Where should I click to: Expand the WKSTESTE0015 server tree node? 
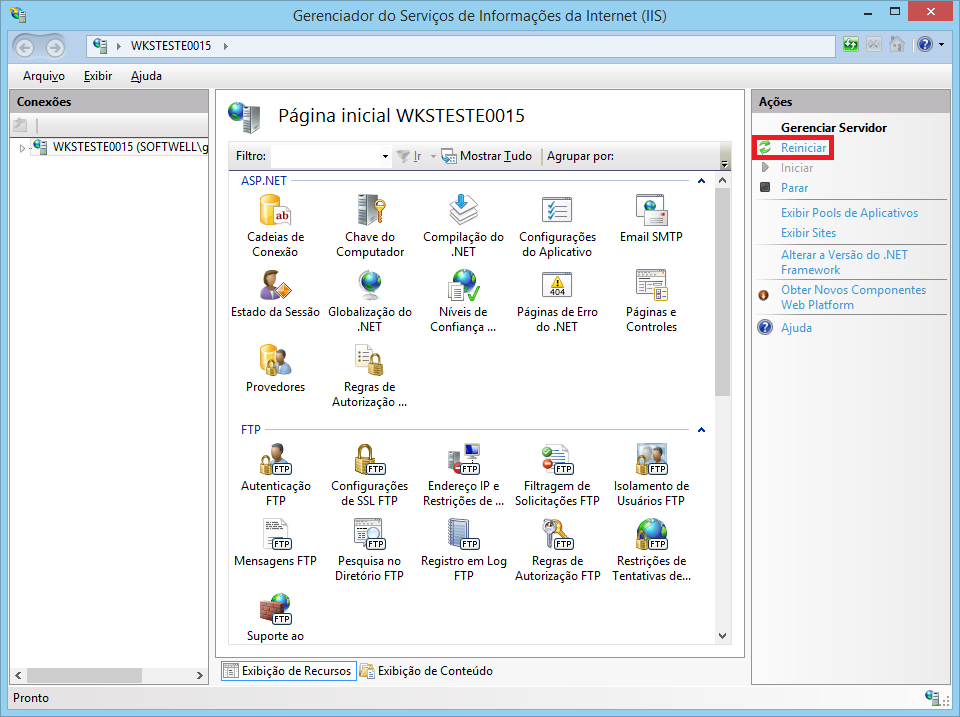tap(22, 148)
